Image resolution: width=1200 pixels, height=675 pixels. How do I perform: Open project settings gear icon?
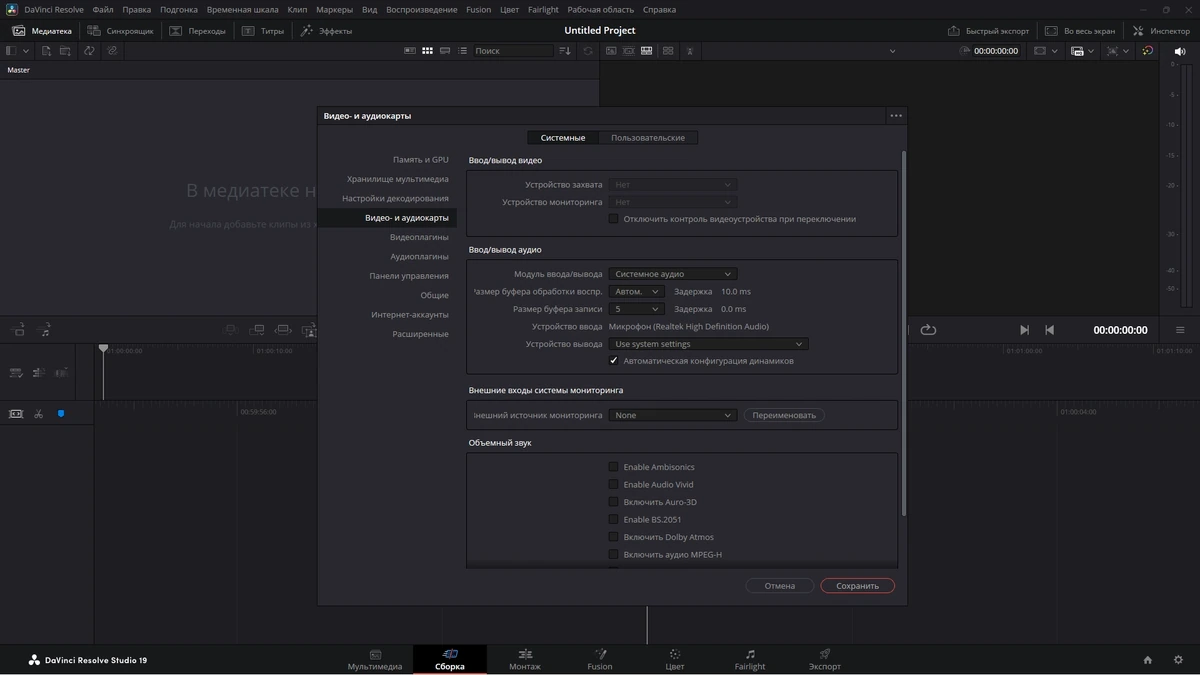click(x=1178, y=660)
